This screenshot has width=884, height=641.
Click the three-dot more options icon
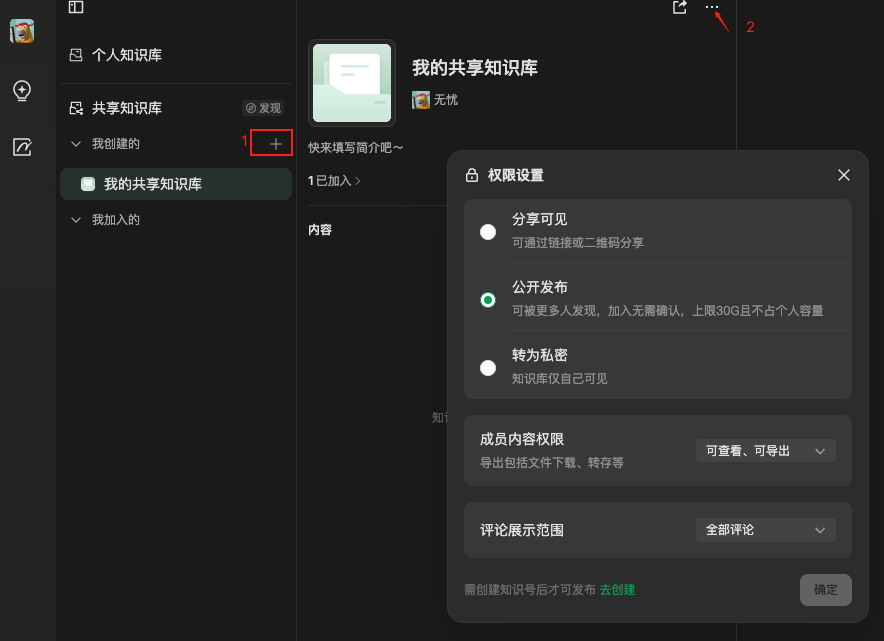(x=711, y=8)
